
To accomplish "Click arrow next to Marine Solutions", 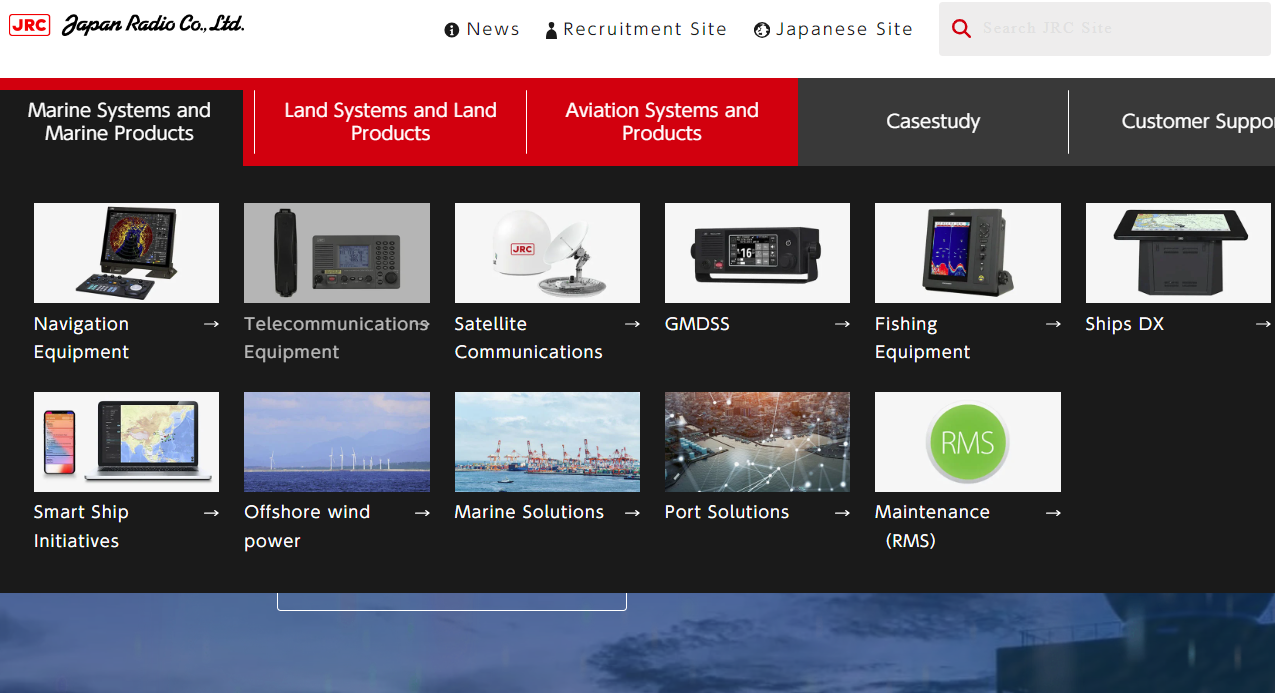I will click(x=632, y=513).
